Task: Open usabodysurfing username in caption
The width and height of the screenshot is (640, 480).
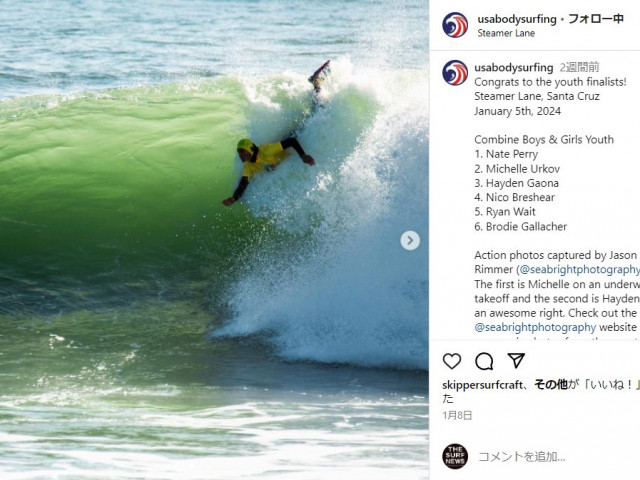Action: pyautogui.click(x=513, y=67)
